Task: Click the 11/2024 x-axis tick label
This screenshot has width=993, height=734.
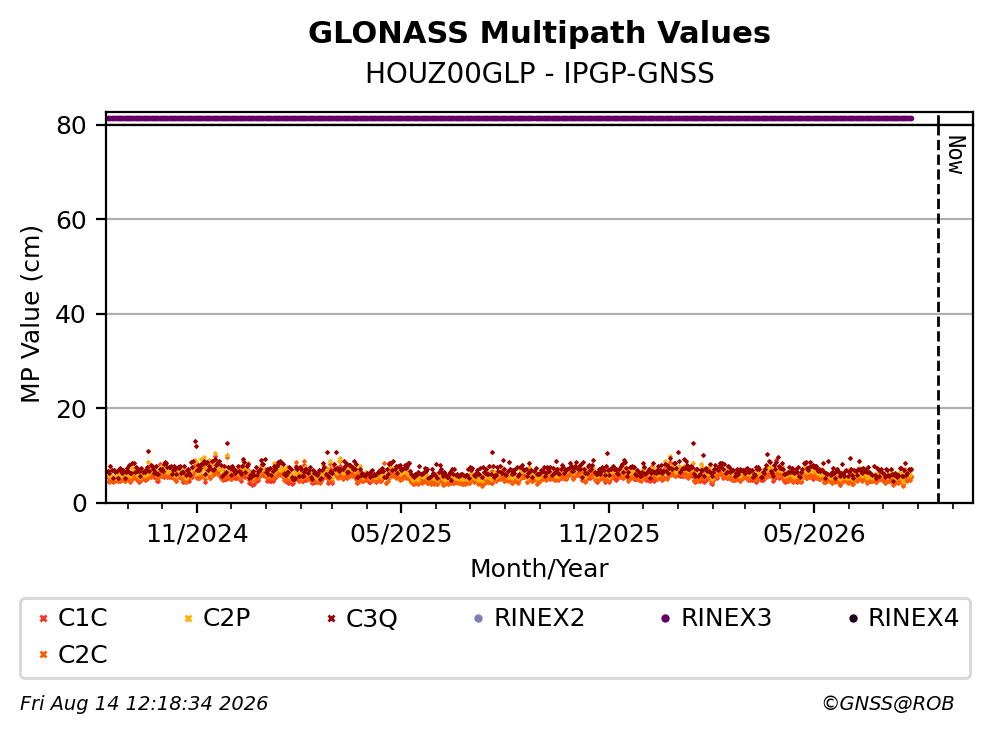Action: coord(197,534)
